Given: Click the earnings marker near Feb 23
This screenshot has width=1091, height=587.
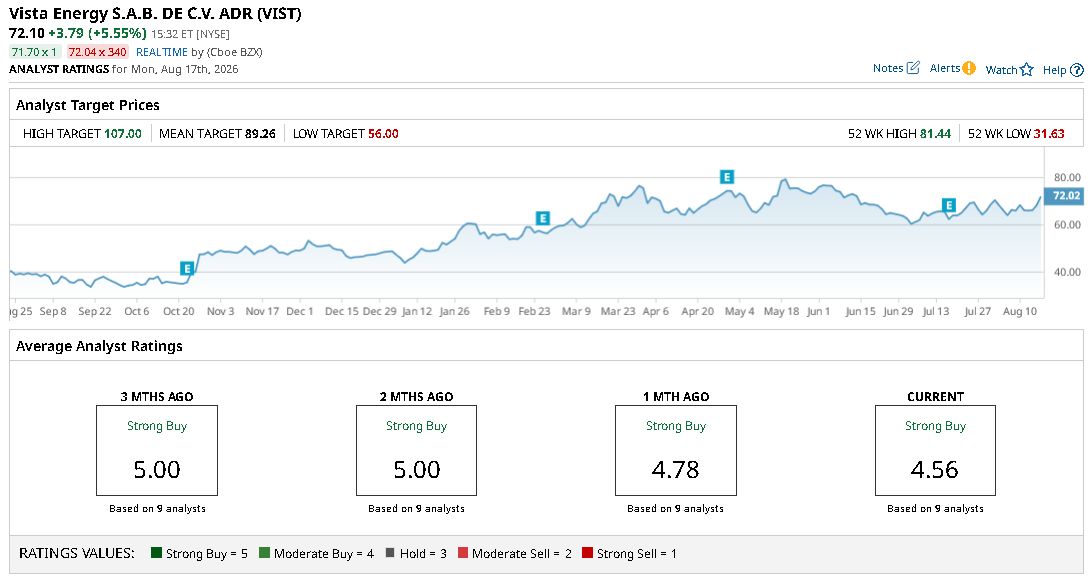Looking at the screenshot, I should pos(543,218).
